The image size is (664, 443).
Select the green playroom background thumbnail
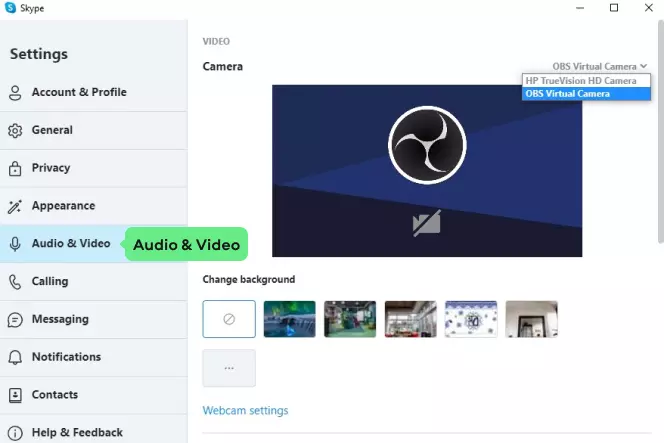tap(350, 319)
